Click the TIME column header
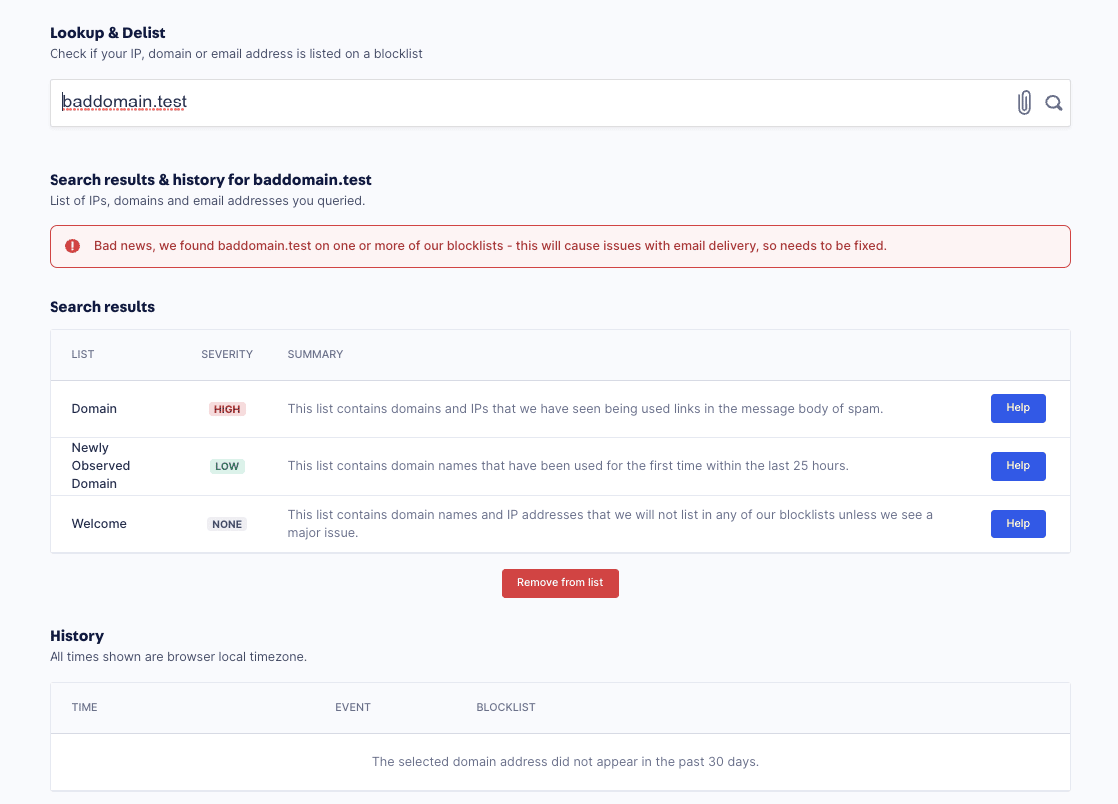The height and width of the screenshot is (804, 1118). pos(84,707)
